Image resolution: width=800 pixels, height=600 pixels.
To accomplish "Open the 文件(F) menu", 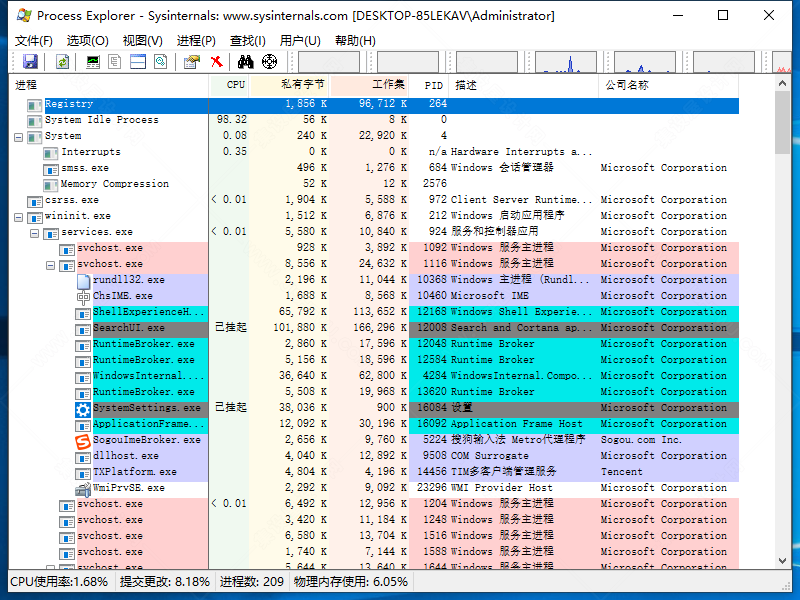I will [34, 41].
